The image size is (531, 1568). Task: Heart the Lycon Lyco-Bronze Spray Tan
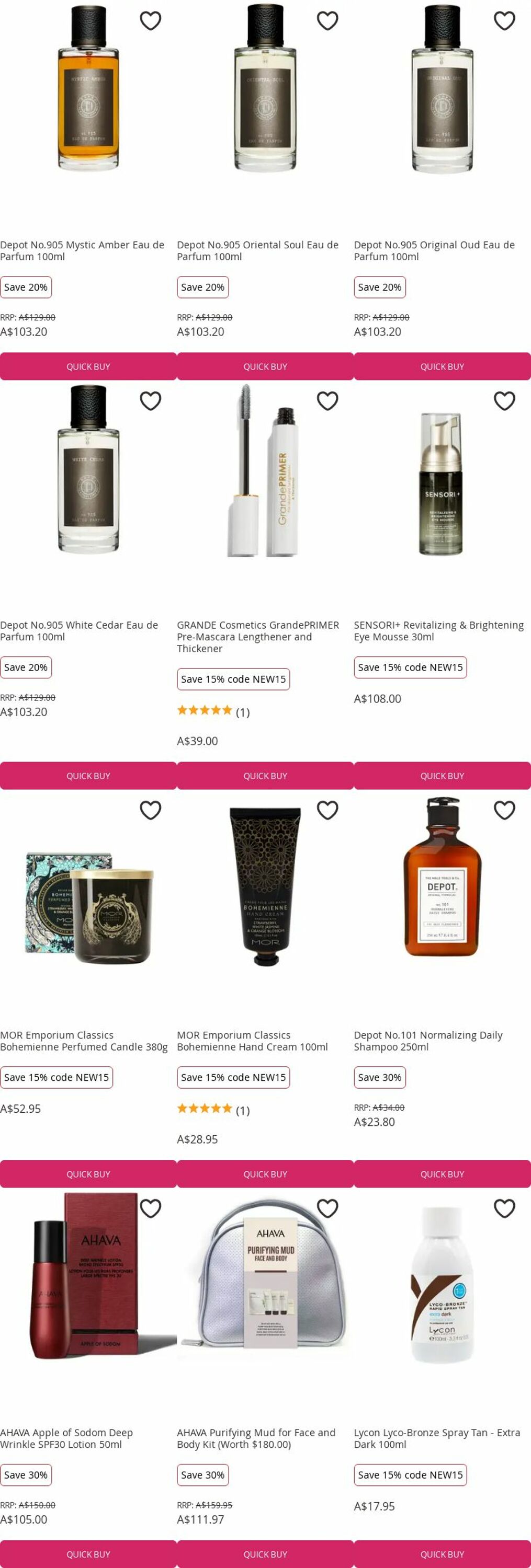(x=504, y=1208)
